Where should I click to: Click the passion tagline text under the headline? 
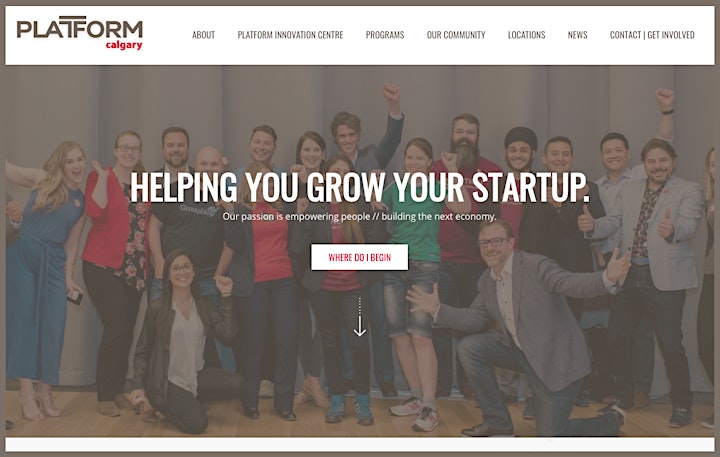click(x=360, y=216)
